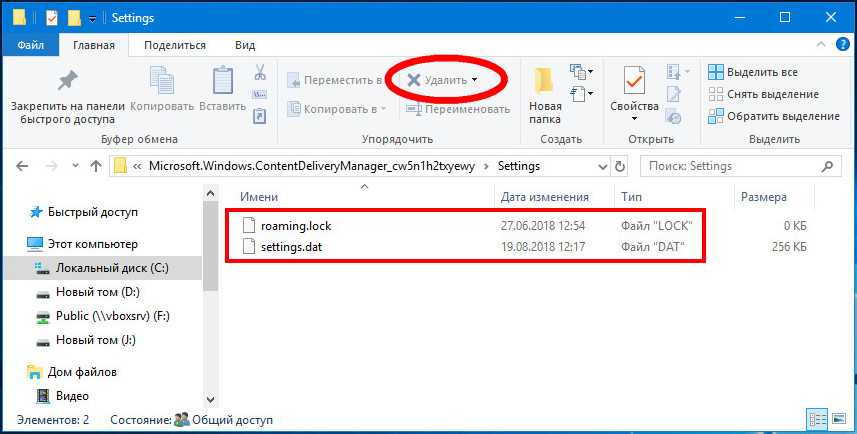The height and width of the screenshot is (434, 857).
Task: Click the Microsoft.Windows.ContentDeliveryManager breadcrumb segment
Action: (312, 166)
